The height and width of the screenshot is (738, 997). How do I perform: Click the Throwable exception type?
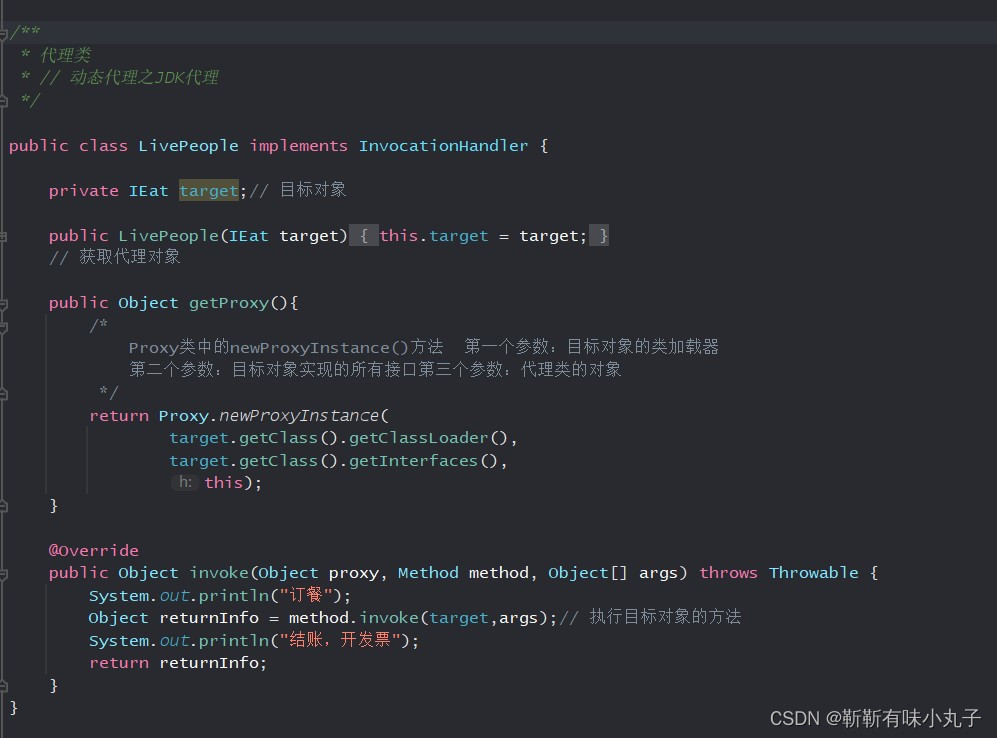pos(814,573)
